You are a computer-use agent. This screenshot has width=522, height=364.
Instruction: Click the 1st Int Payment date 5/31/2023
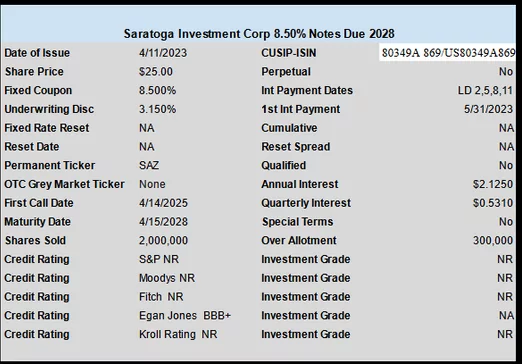click(488, 109)
